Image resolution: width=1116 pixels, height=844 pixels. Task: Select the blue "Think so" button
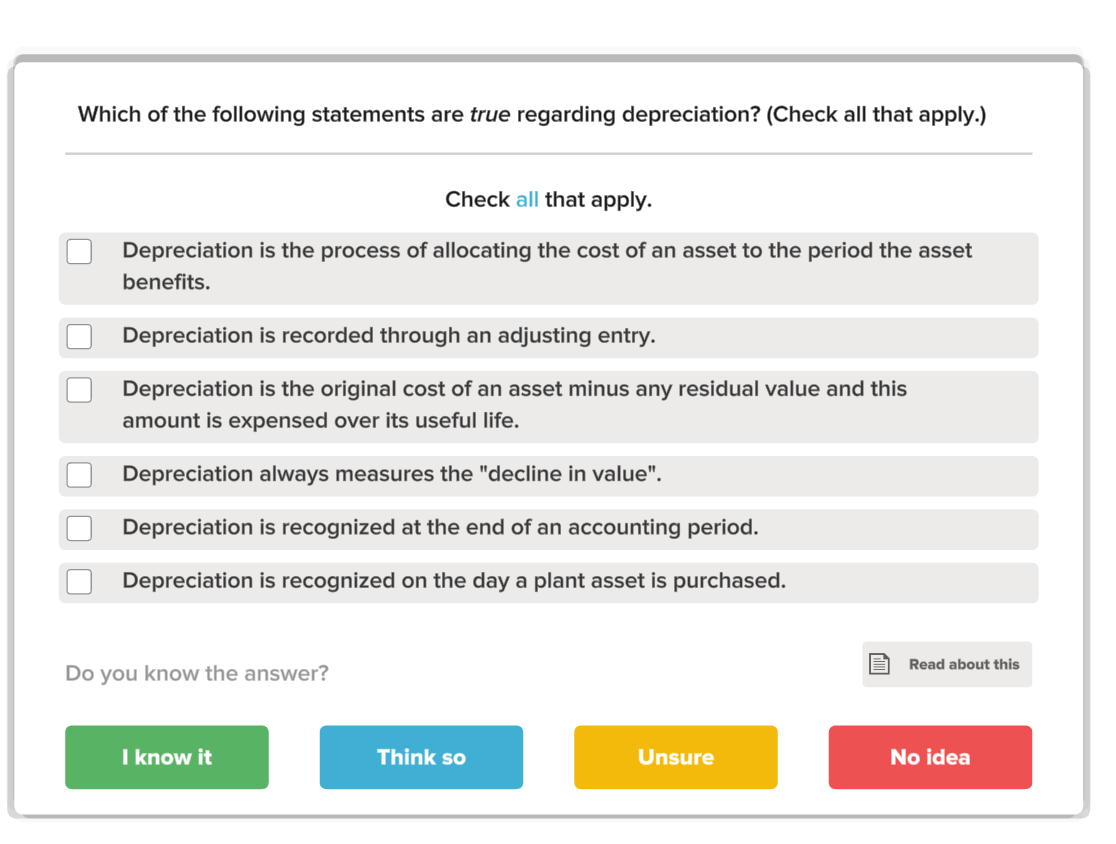[421, 757]
